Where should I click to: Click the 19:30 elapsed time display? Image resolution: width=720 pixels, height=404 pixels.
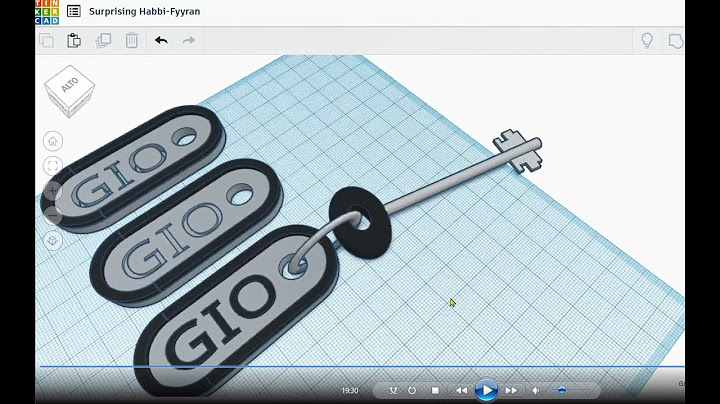350,390
